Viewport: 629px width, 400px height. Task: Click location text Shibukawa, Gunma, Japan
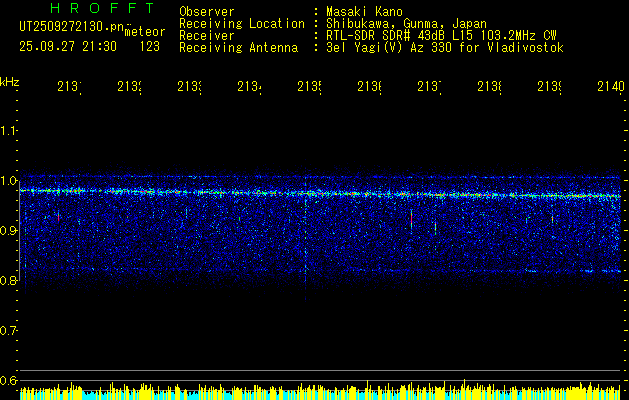click(x=406, y=24)
